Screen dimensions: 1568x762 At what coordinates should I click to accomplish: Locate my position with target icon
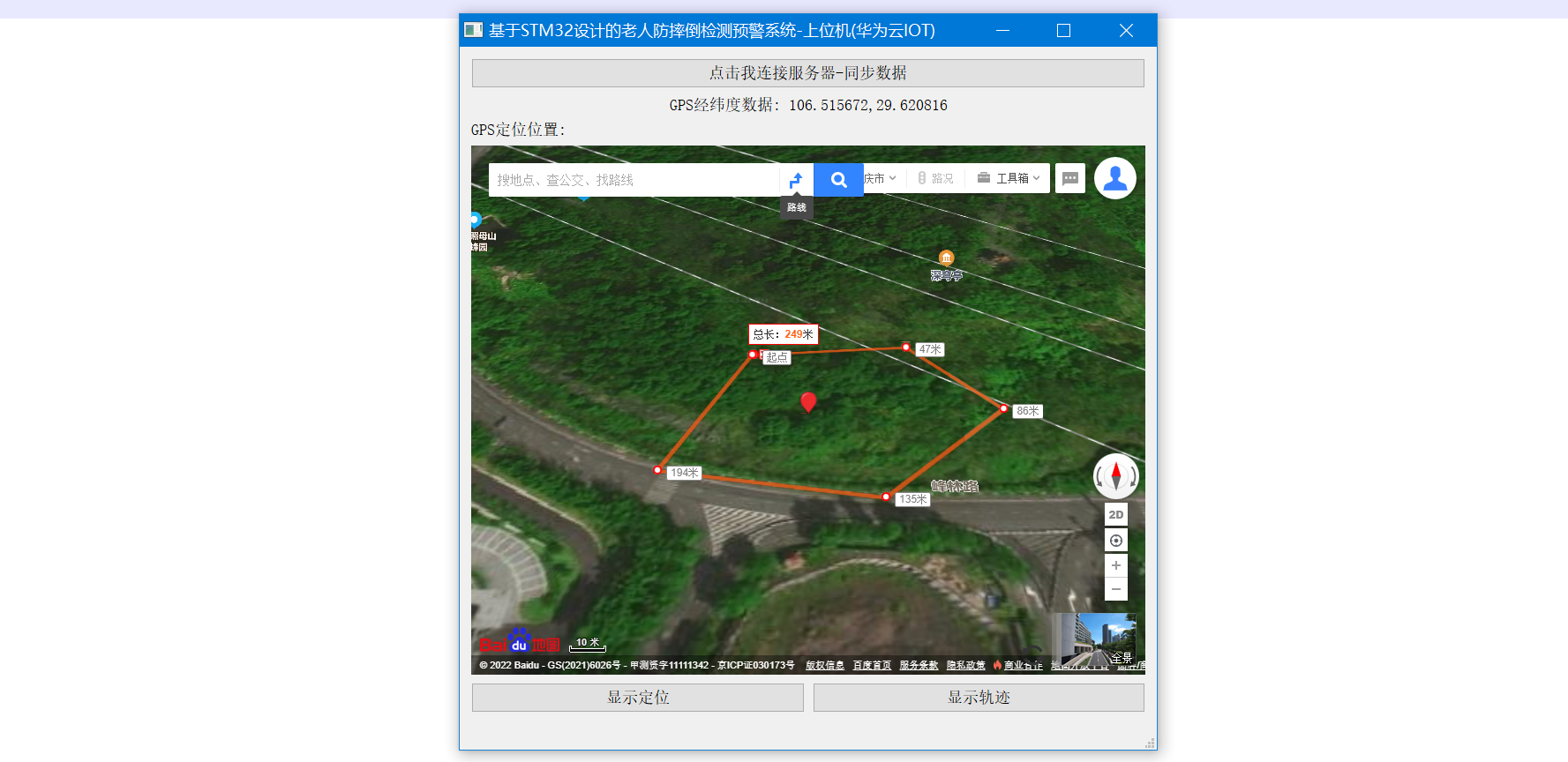(1116, 541)
